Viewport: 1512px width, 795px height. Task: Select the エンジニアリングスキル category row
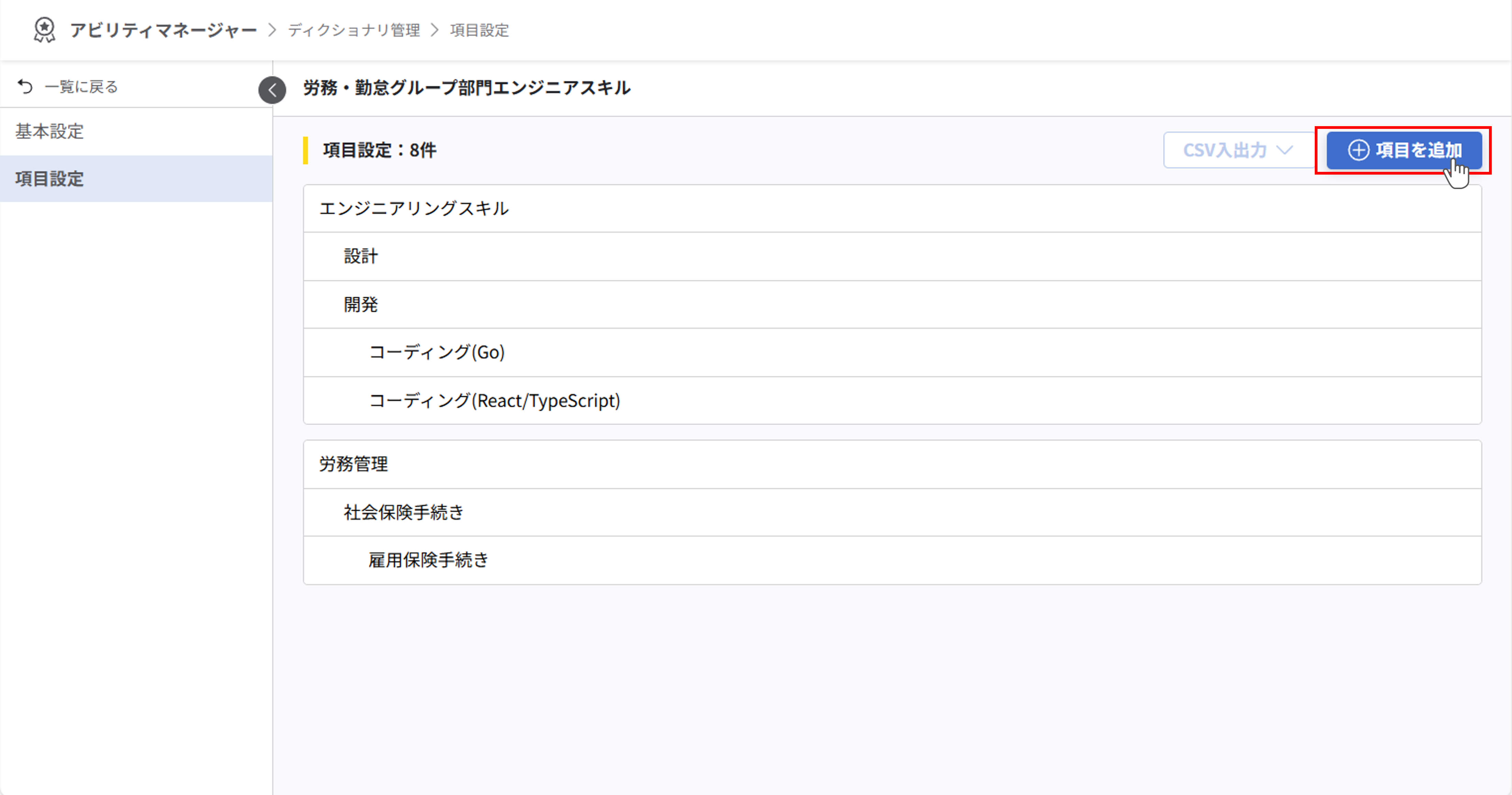point(415,208)
